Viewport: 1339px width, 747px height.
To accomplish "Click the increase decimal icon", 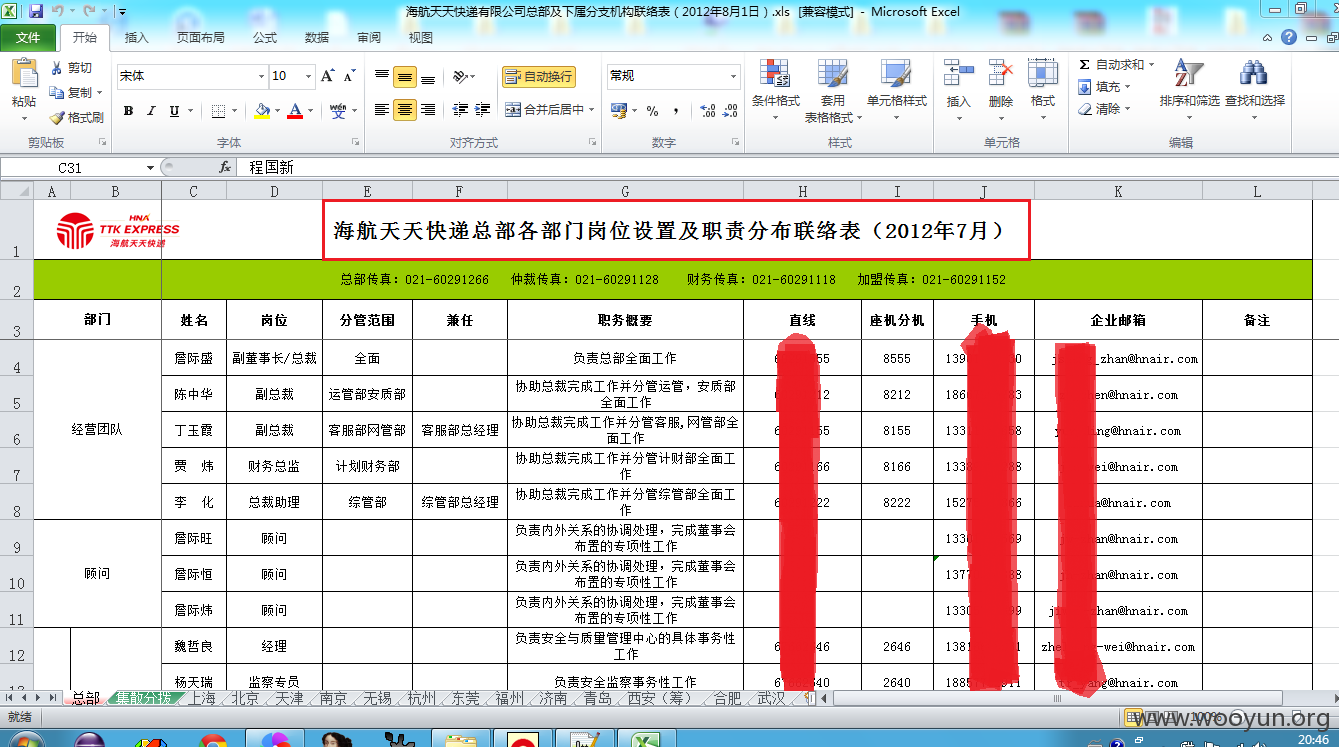I will [x=708, y=110].
